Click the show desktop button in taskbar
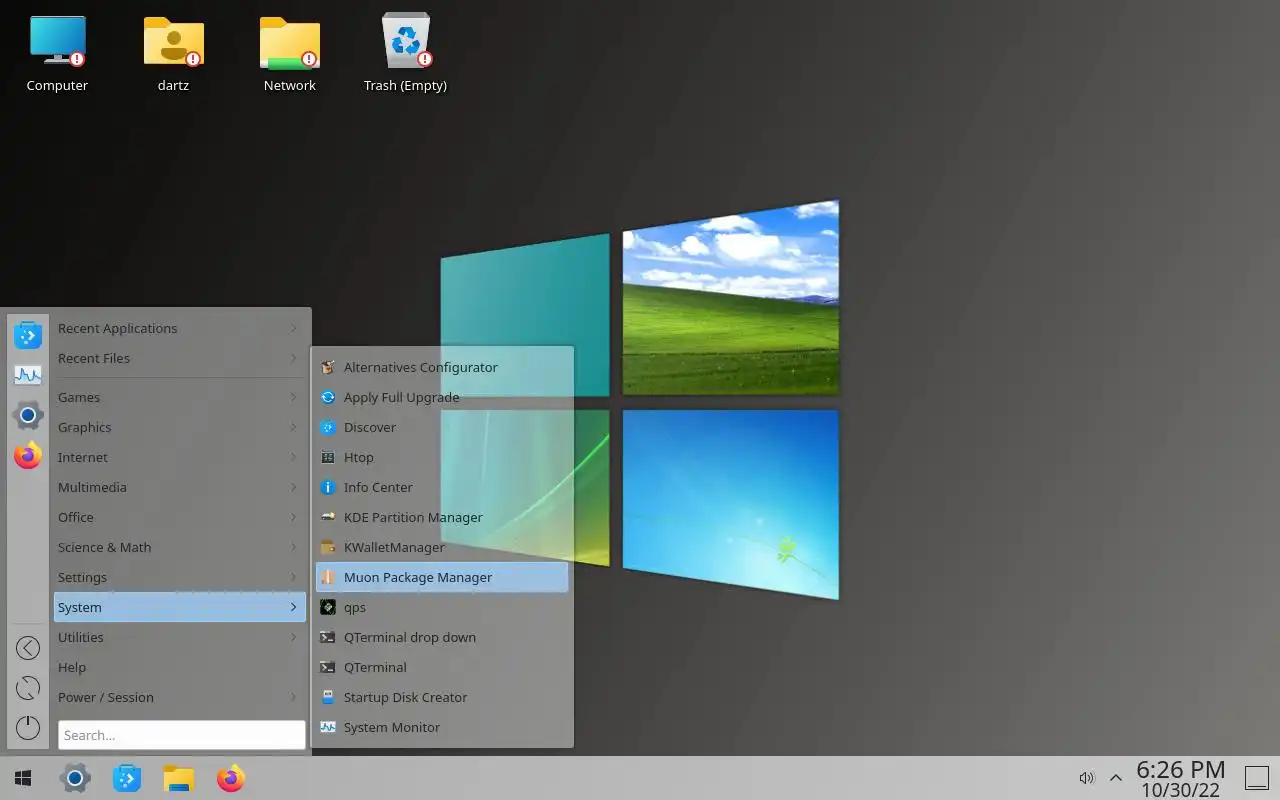Screen dimensions: 1280x800 click(1256, 778)
